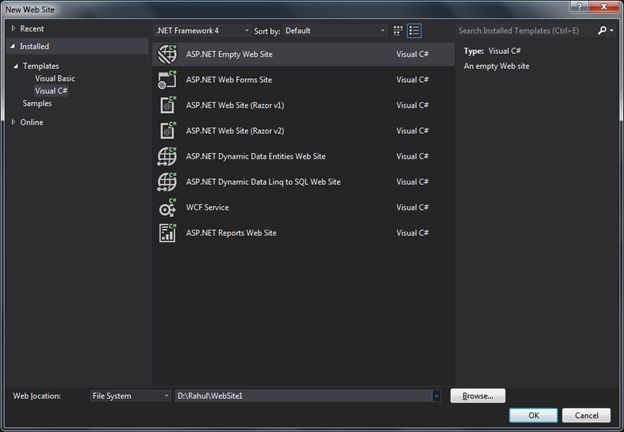Image resolution: width=624 pixels, height=432 pixels.
Task: Select ASP.NET Web Site (Razor v2) name
Action: tap(235, 130)
